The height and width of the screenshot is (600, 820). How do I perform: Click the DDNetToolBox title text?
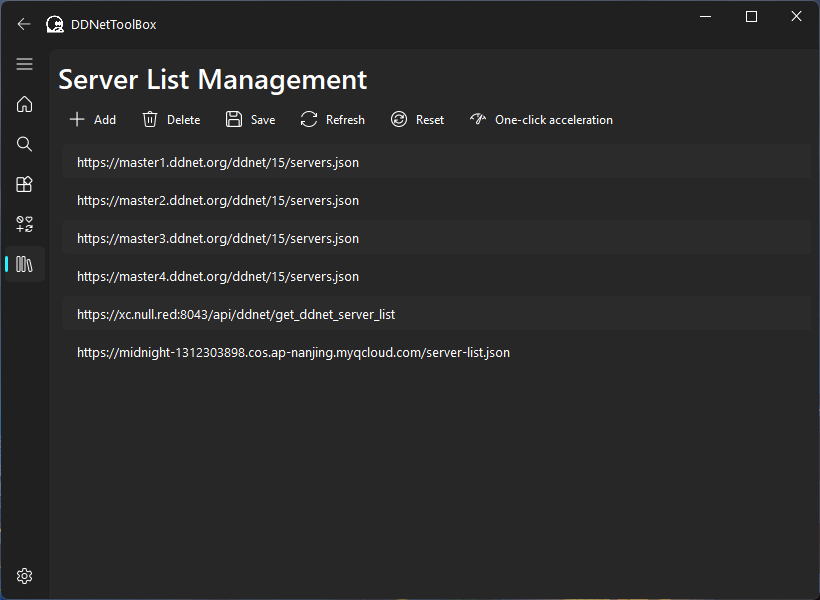[x=113, y=25]
